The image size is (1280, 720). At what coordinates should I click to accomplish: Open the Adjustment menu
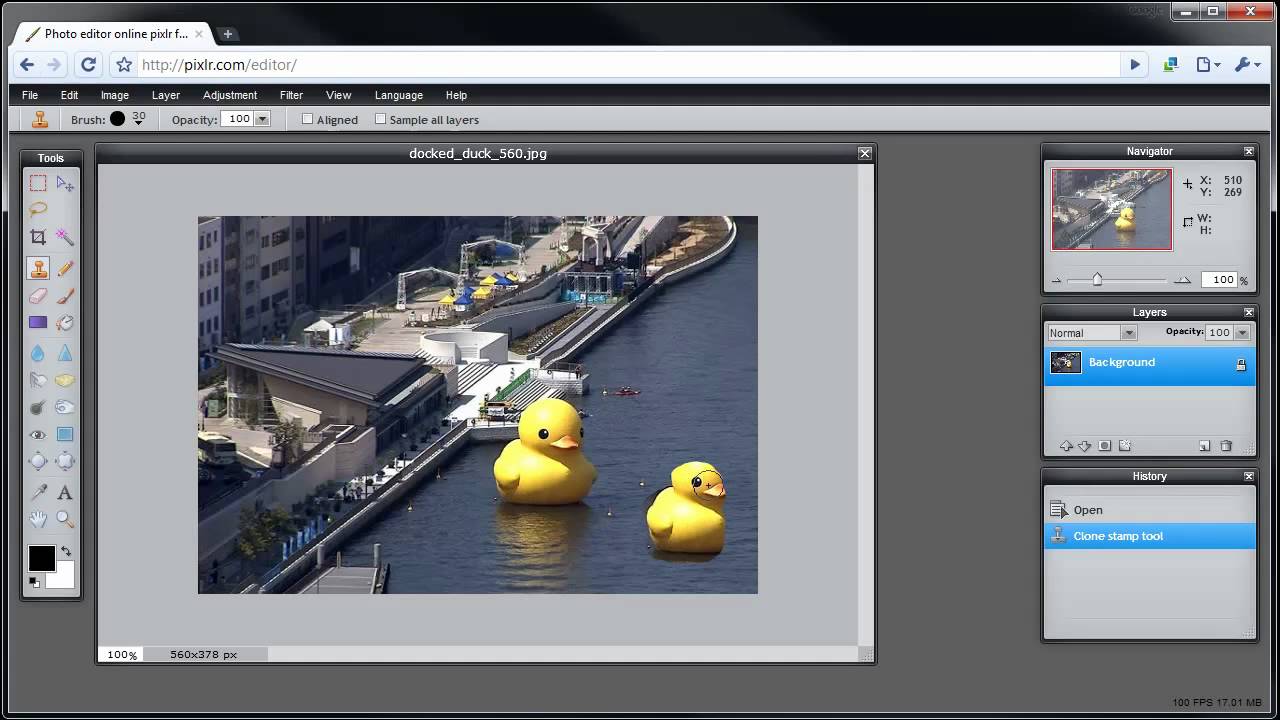230,95
